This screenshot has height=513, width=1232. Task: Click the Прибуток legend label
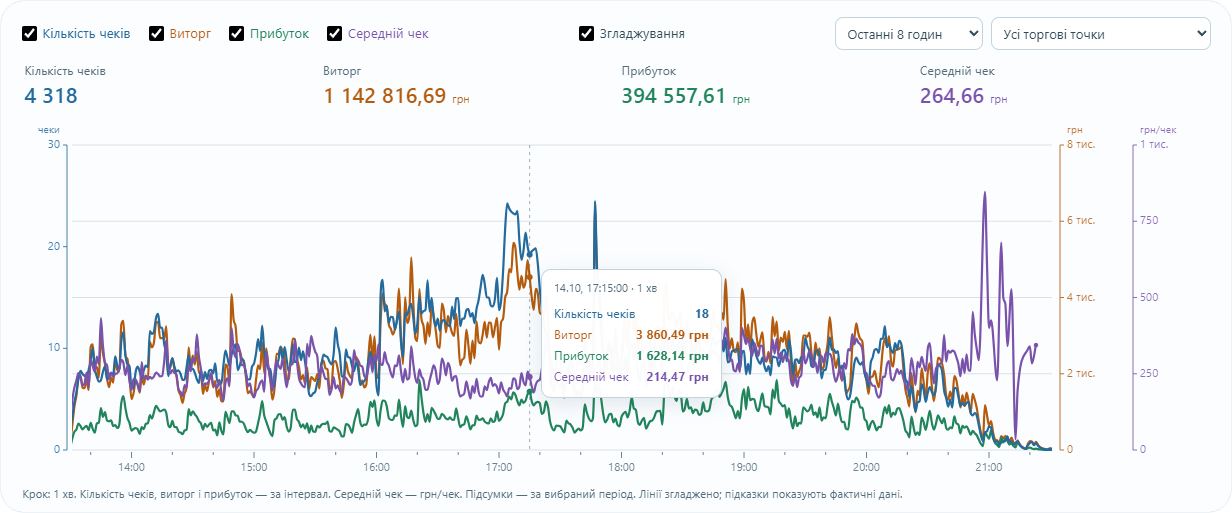(x=279, y=34)
